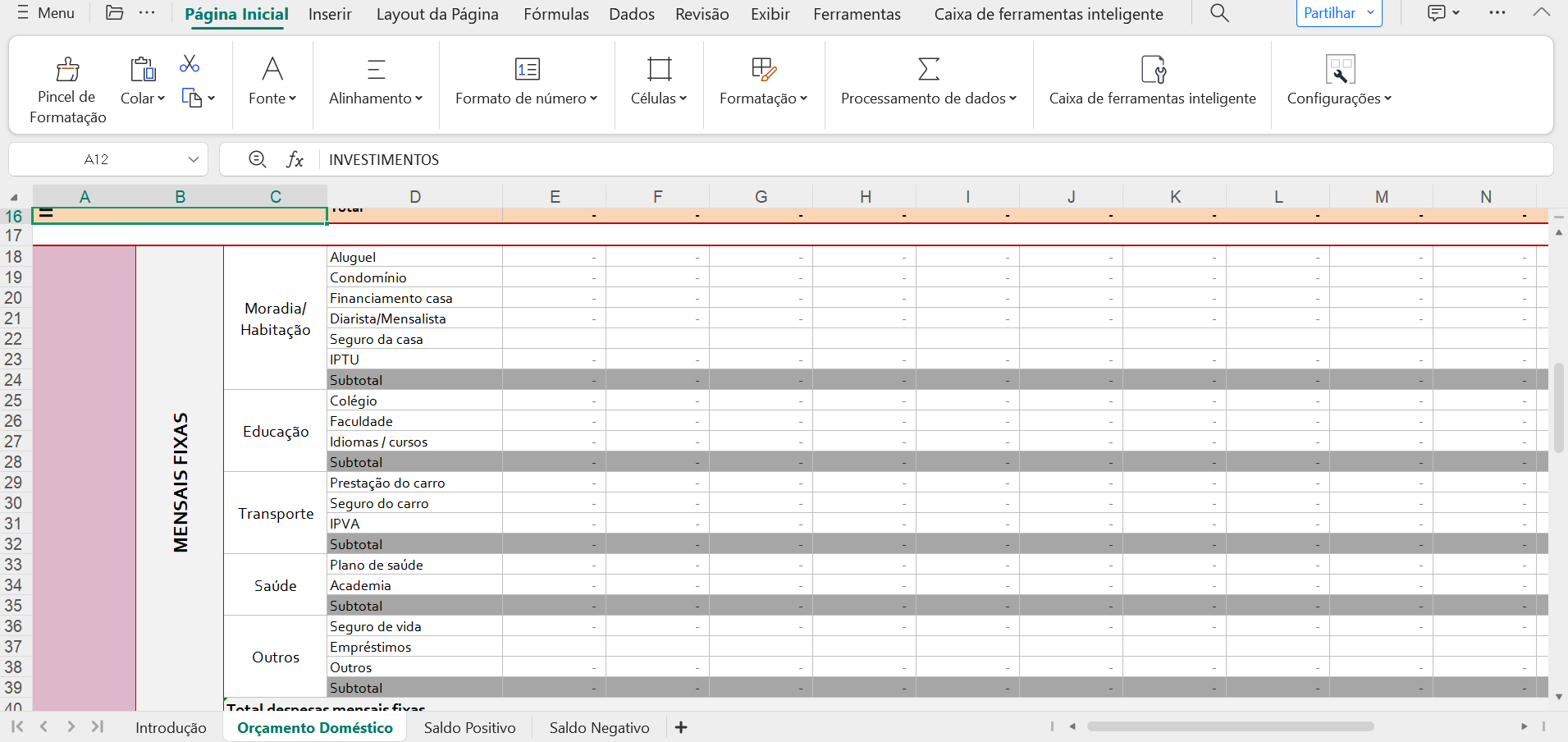The image size is (1568, 742).
Task: Switch to the Fórmulas ribbon tab
Action: pos(555,14)
